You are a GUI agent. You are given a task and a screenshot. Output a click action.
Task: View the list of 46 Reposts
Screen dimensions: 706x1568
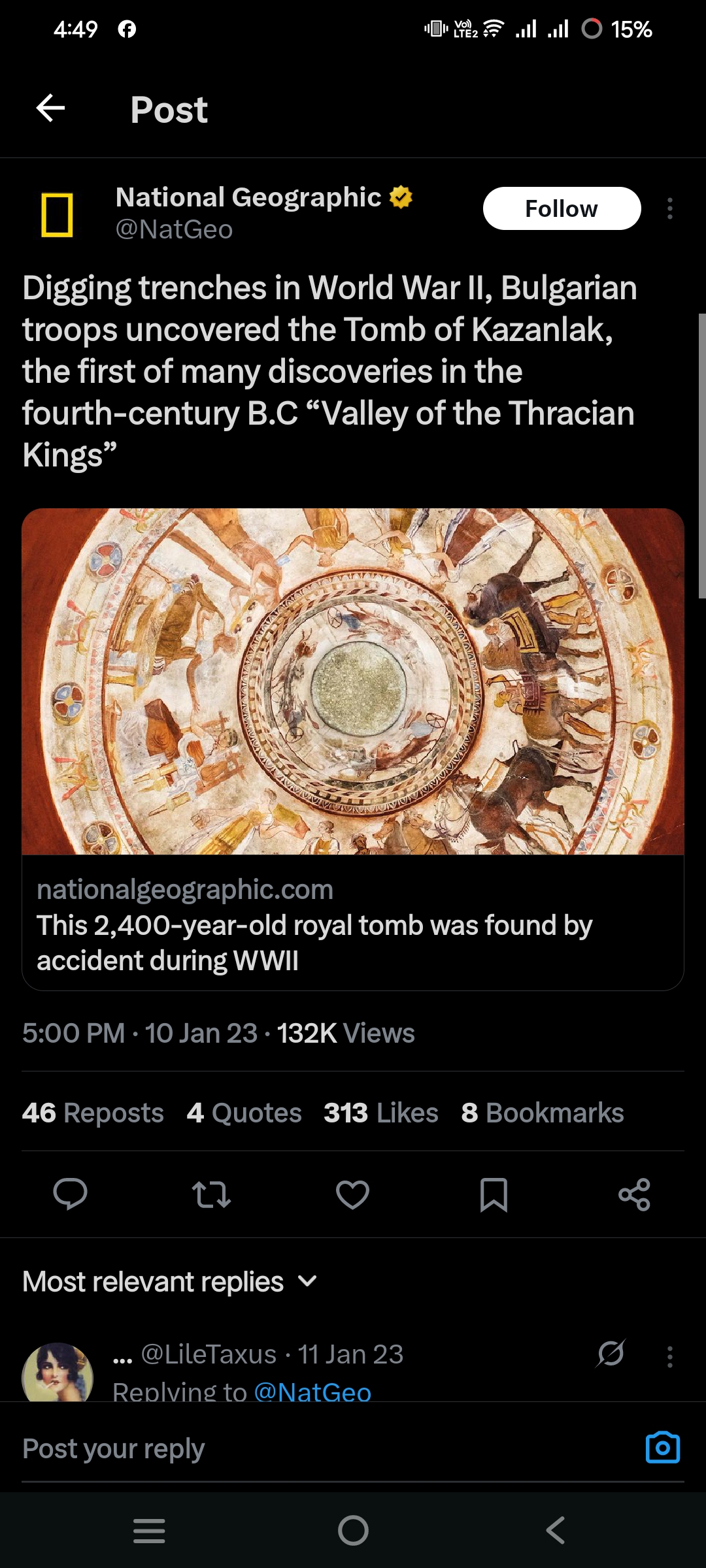93,1113
